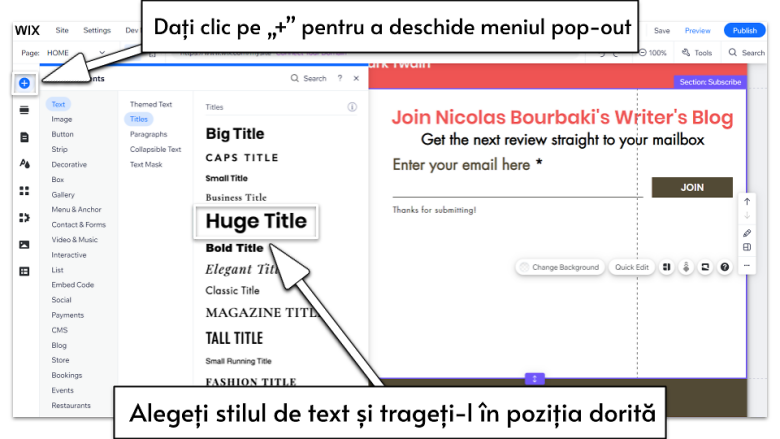Open the Media sidebar icon
Image resolution: width=780 pixels, height=439 pixels.
pos(24,244)
